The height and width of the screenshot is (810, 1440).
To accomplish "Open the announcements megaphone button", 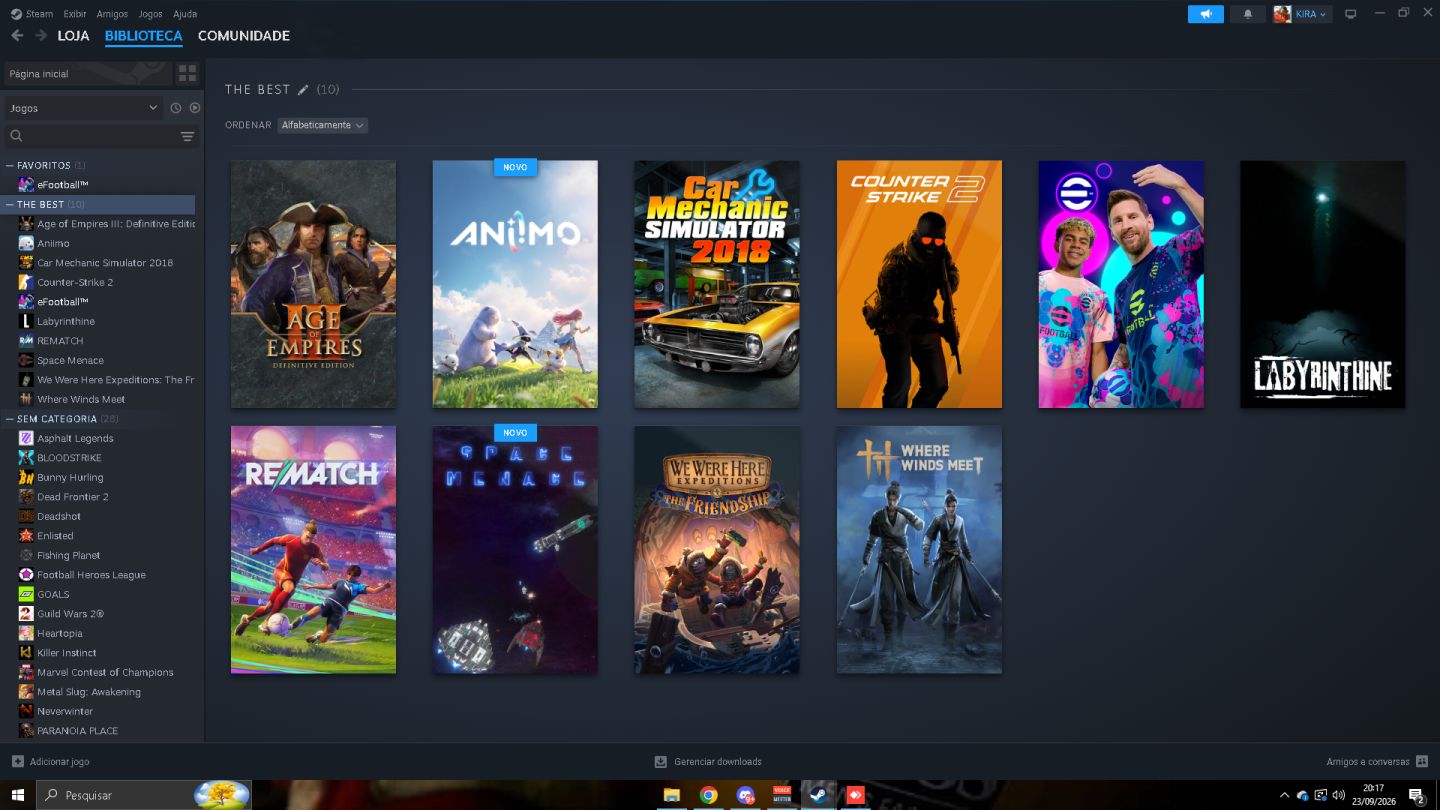I will click(x=1206, y=14).
